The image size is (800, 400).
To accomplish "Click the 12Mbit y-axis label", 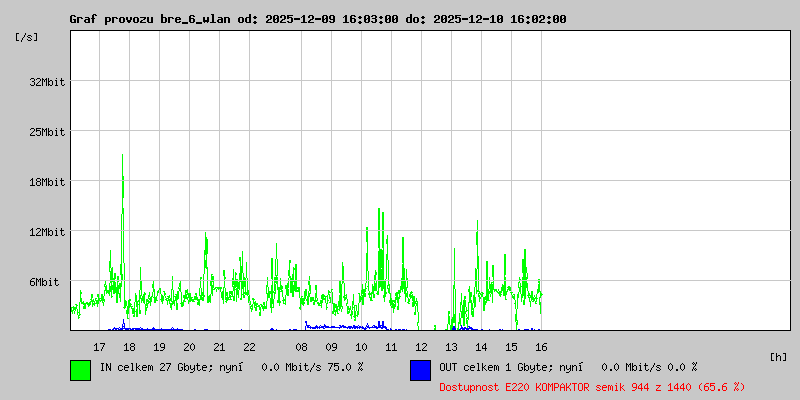I will pos(47,232).
